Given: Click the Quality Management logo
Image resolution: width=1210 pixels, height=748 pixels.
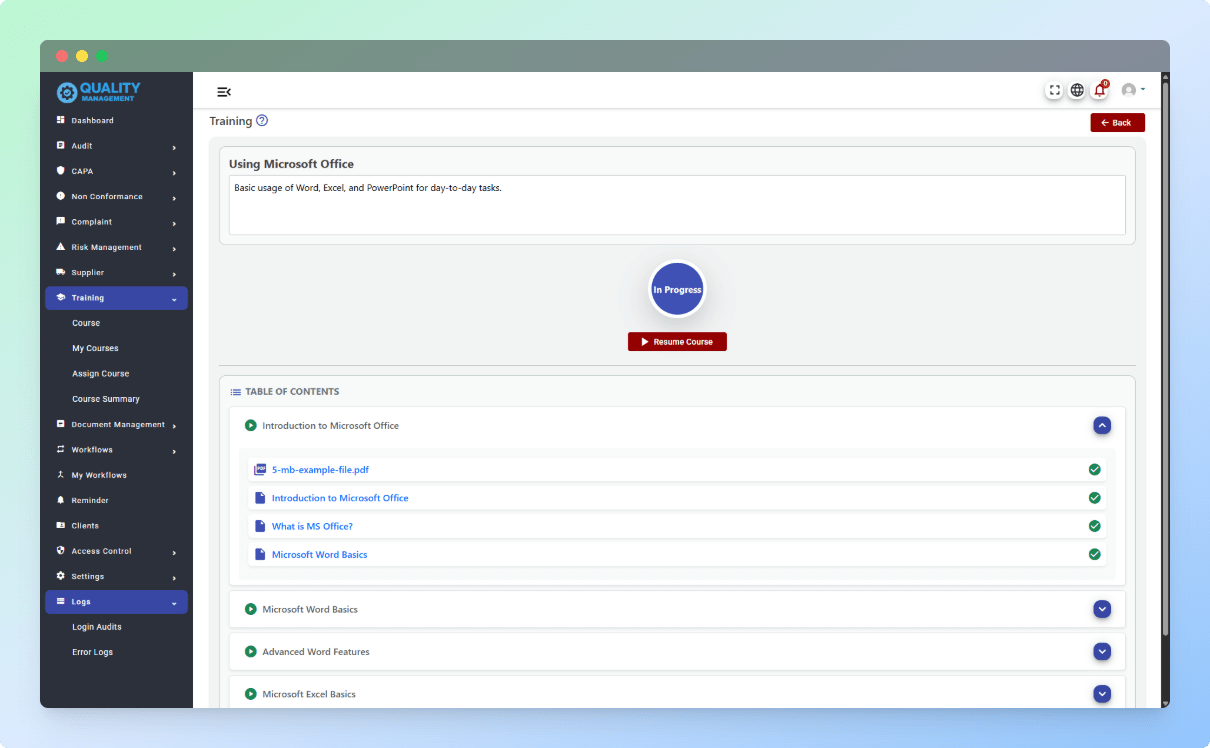Looking at the screenshot, I should tap(99, 92).
